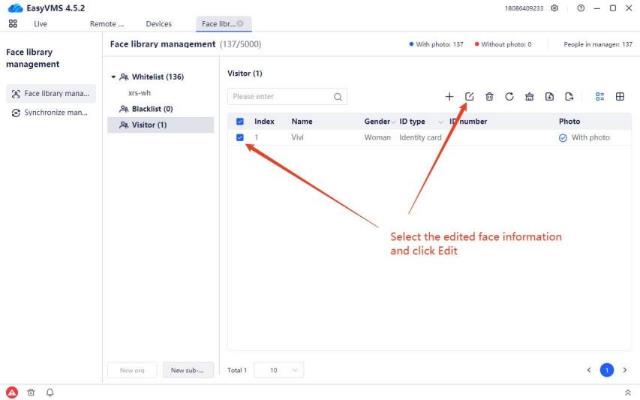640x400 pixels.
Task: Click the Edit face information icon
Action: pyautogui.click(x=469, y=97)
